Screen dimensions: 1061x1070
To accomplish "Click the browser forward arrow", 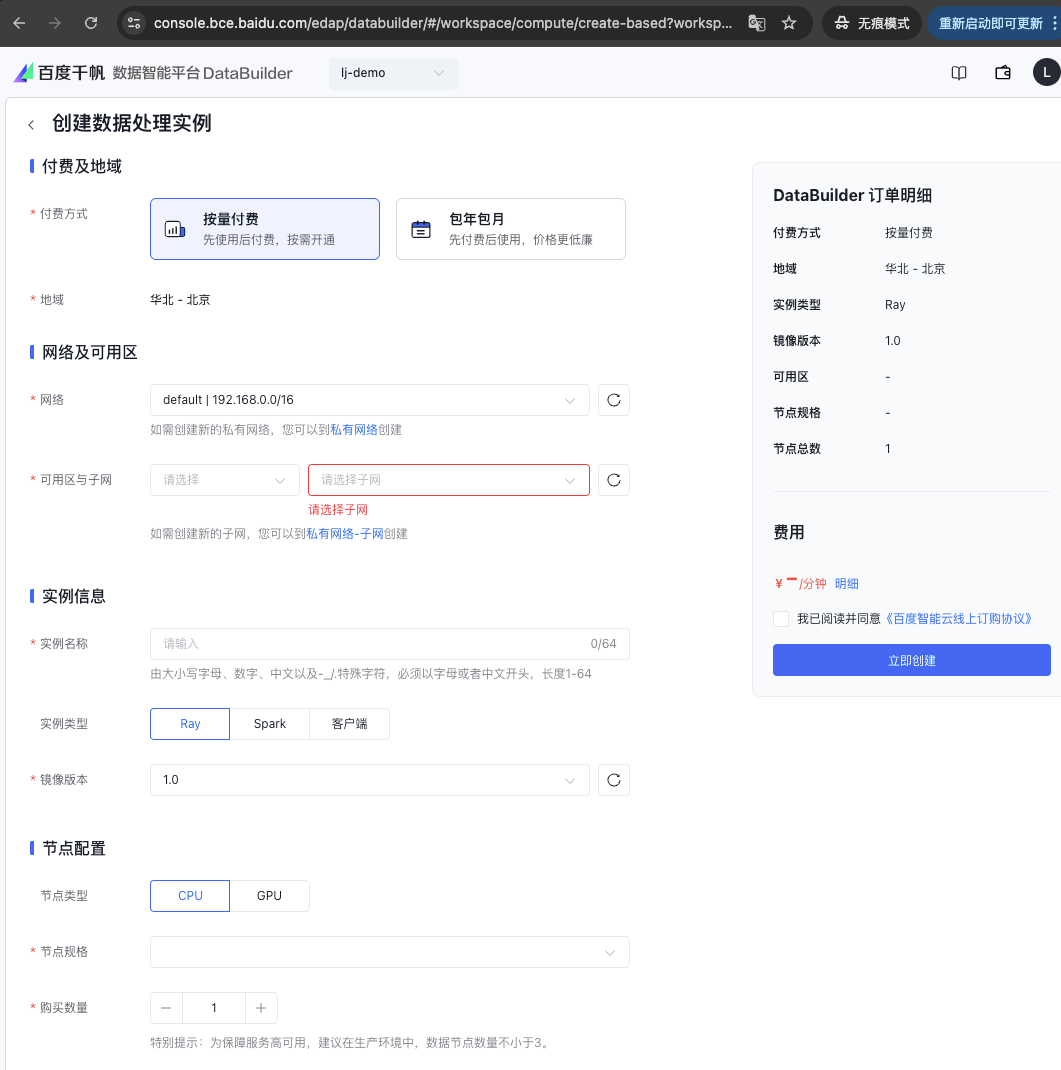I will 55,23.
